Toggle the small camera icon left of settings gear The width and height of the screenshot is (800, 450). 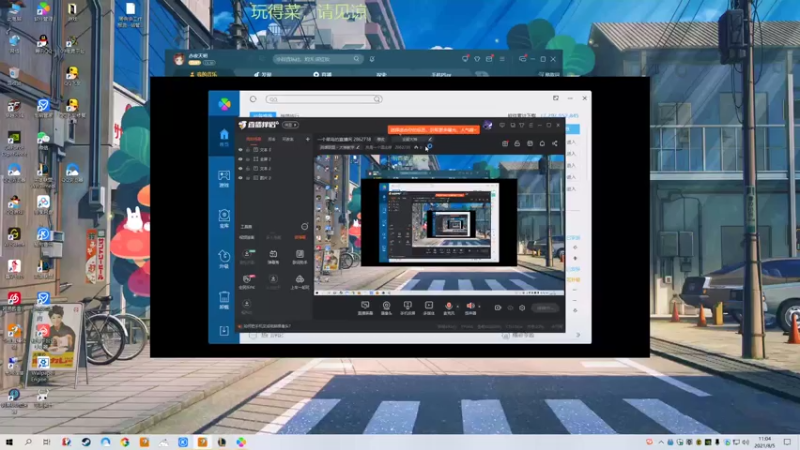(497, 308)
